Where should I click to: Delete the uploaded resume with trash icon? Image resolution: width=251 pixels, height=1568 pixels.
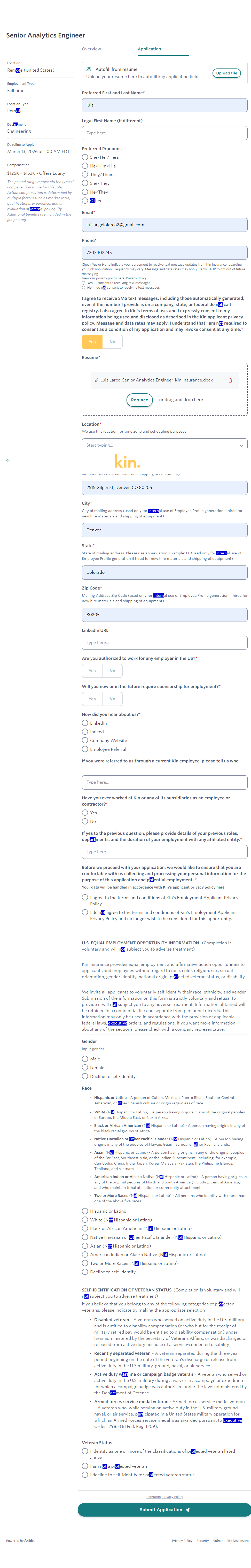[x=230, y=380]
